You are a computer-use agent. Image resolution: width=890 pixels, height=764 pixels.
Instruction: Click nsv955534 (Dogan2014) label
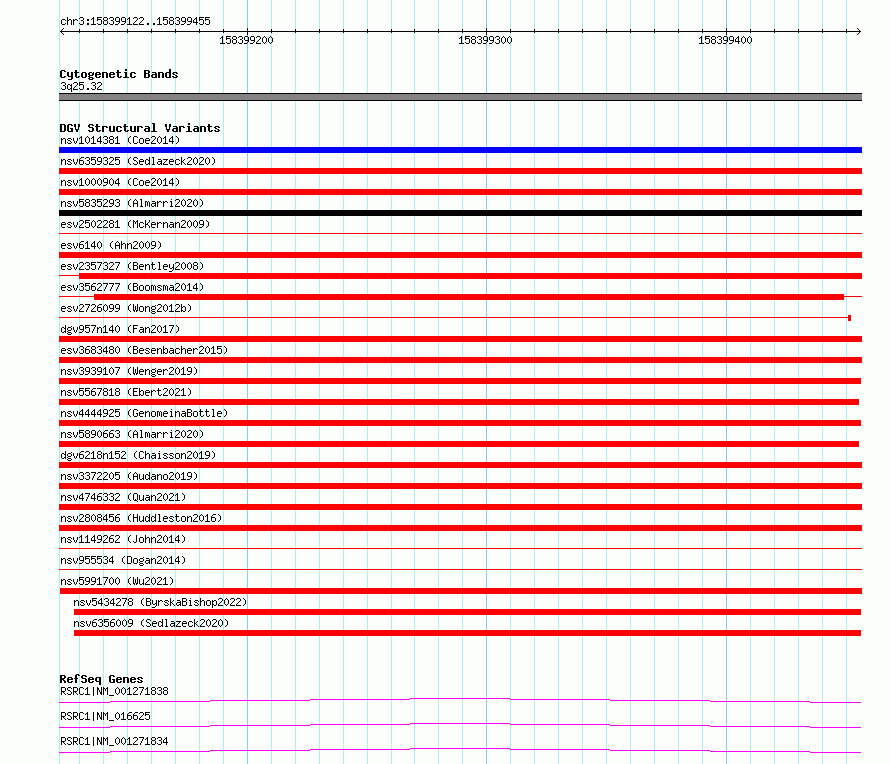[x=123, y=560]
